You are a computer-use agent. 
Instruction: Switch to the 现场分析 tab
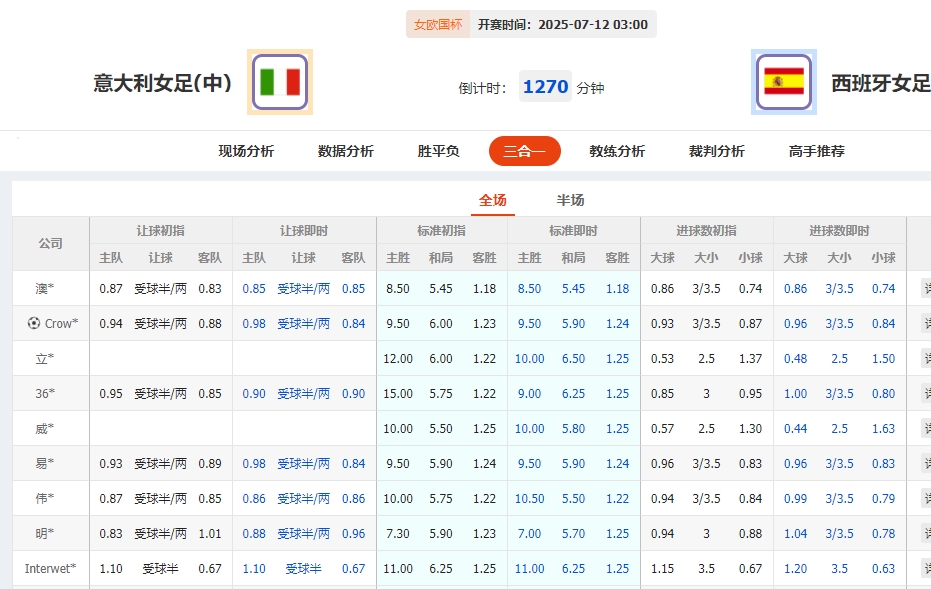click(x=245, y=150)
